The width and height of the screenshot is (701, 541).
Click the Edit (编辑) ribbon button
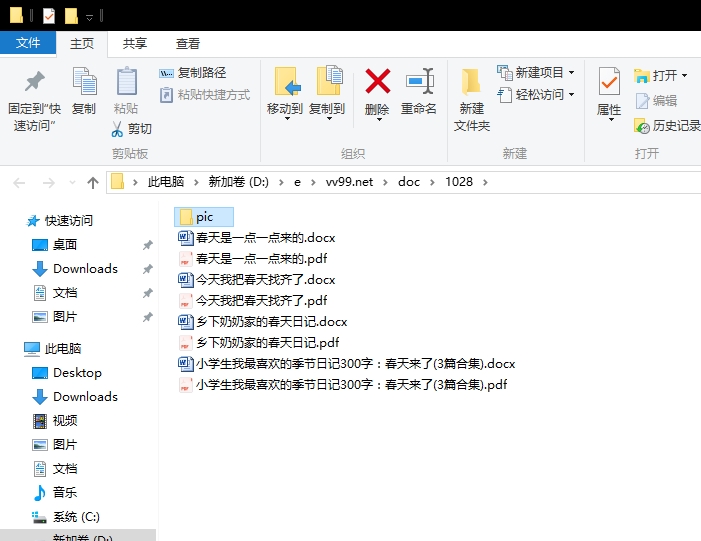(656, 101)
